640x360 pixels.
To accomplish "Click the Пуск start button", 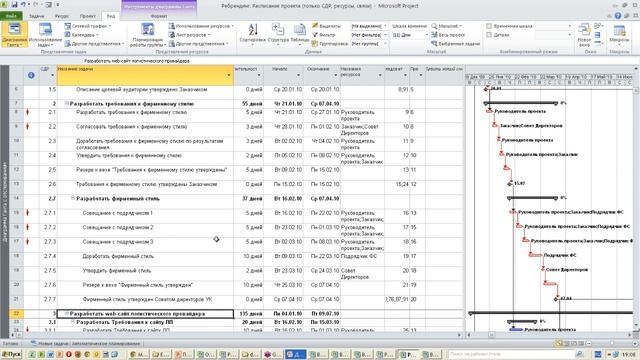I will [11, 354].
